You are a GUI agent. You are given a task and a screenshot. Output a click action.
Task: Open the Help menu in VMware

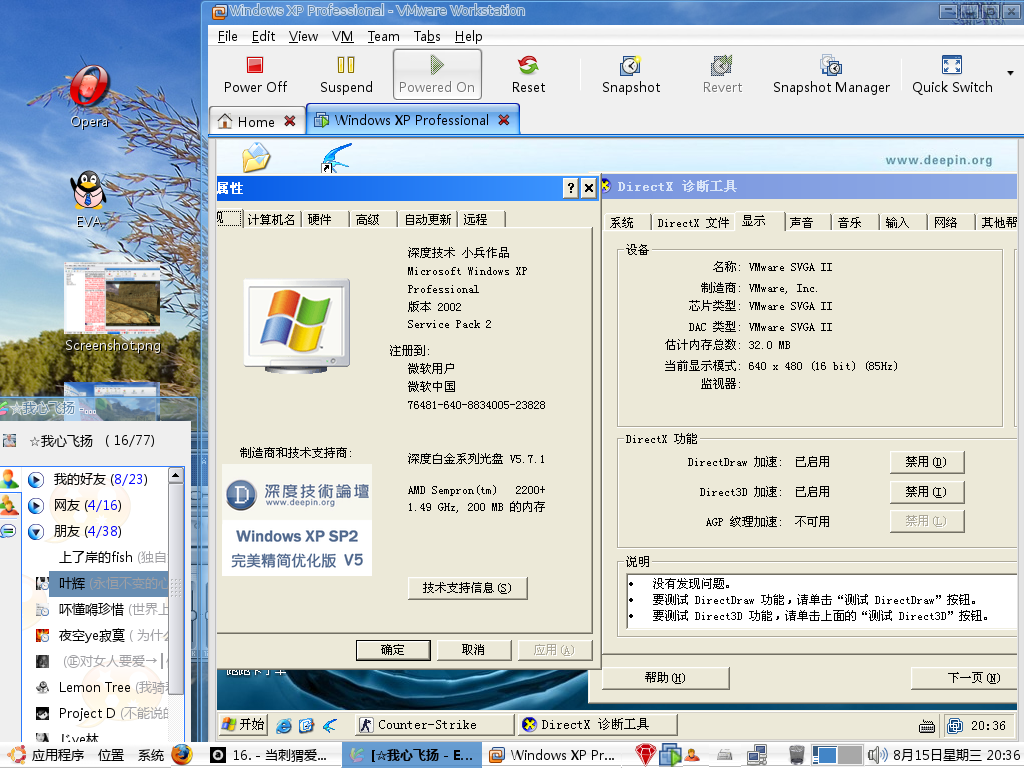[x=468, y=36]
